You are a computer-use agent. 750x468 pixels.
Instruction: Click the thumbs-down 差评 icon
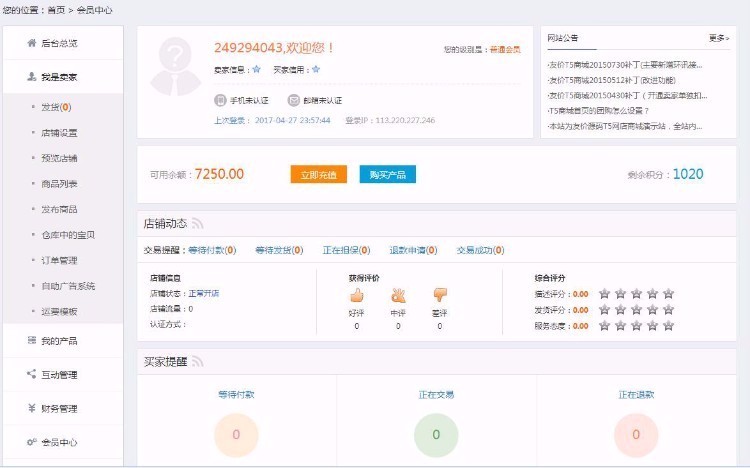440,295
